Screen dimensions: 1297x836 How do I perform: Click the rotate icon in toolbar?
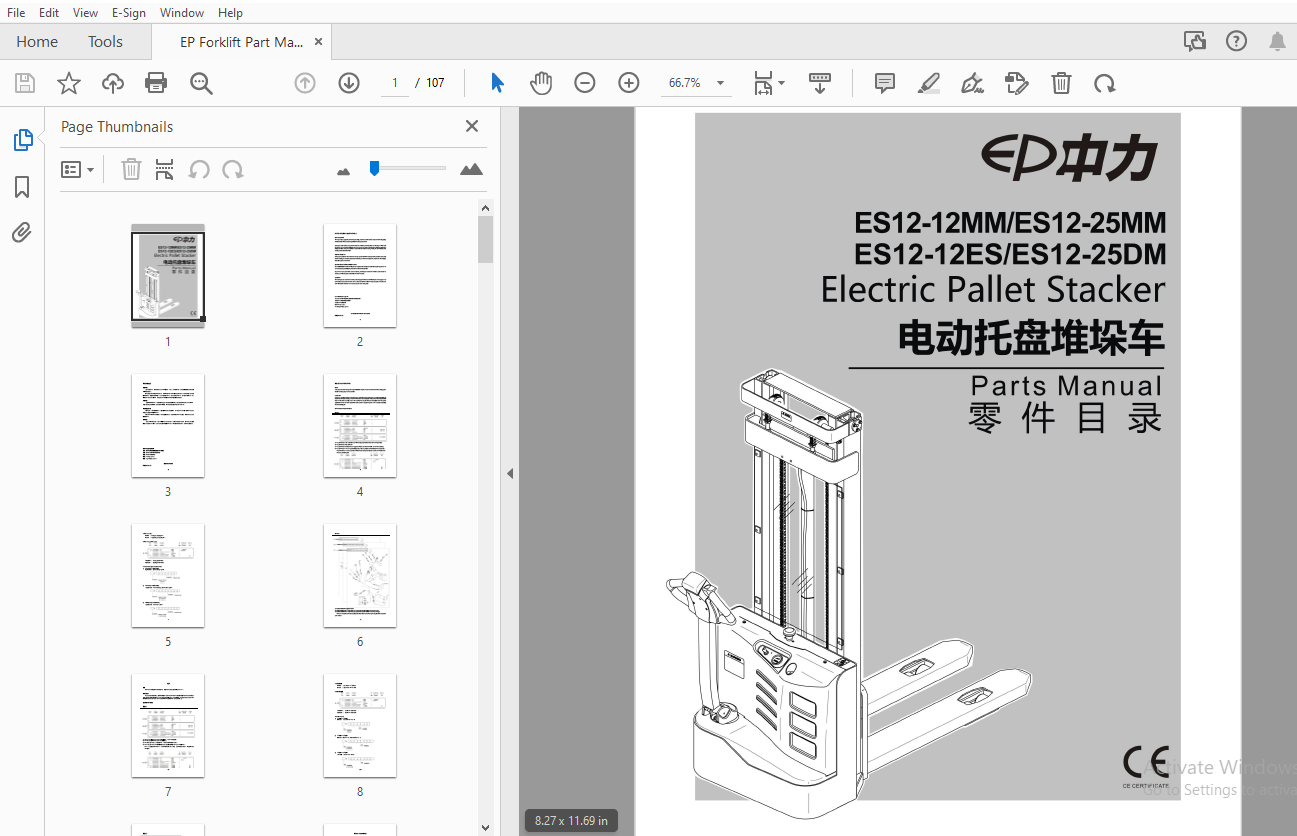pyautogui.click(x=1105, y=83)
